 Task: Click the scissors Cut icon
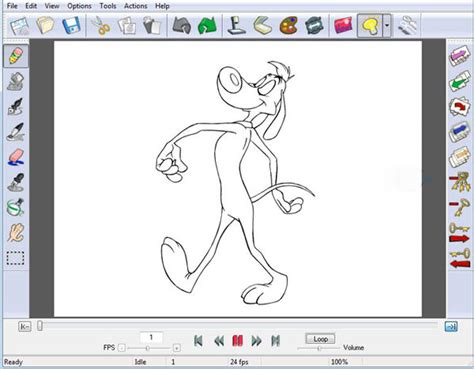(101, 26)
